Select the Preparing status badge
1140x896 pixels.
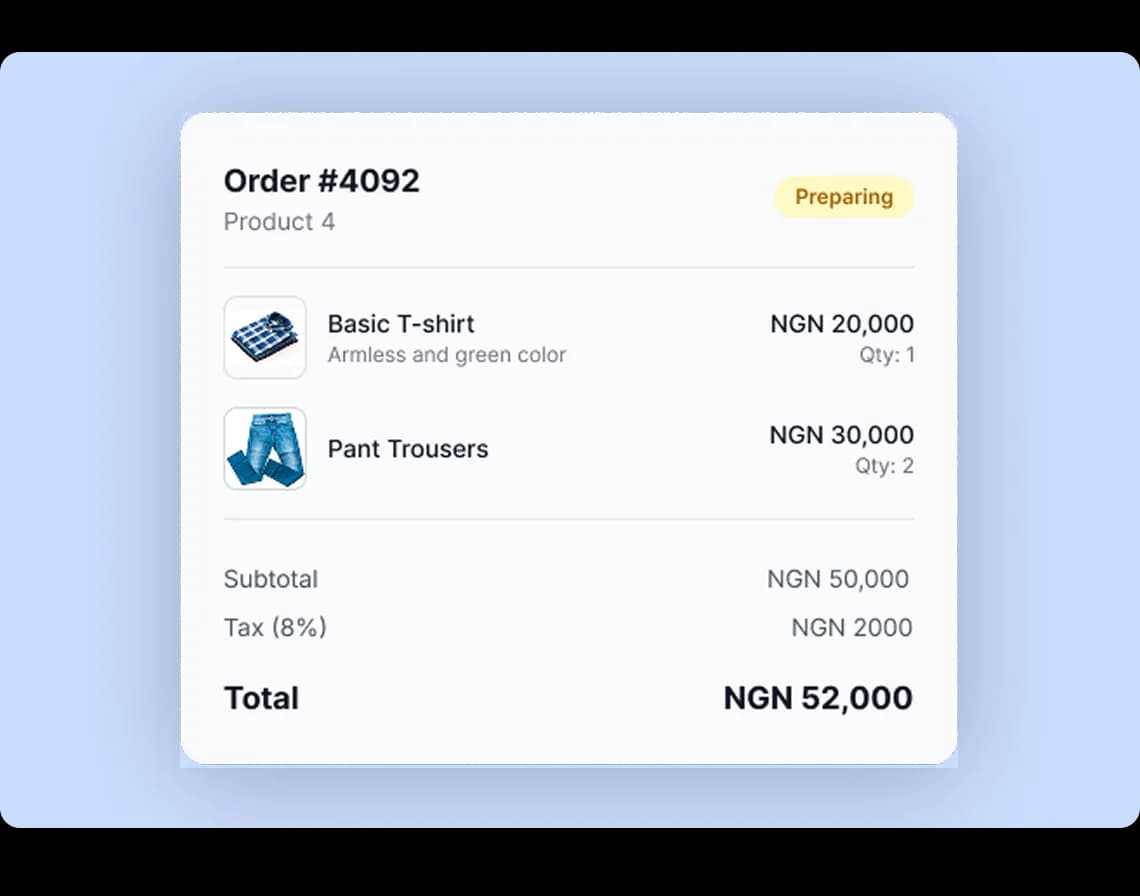click(x=844, y=197)
